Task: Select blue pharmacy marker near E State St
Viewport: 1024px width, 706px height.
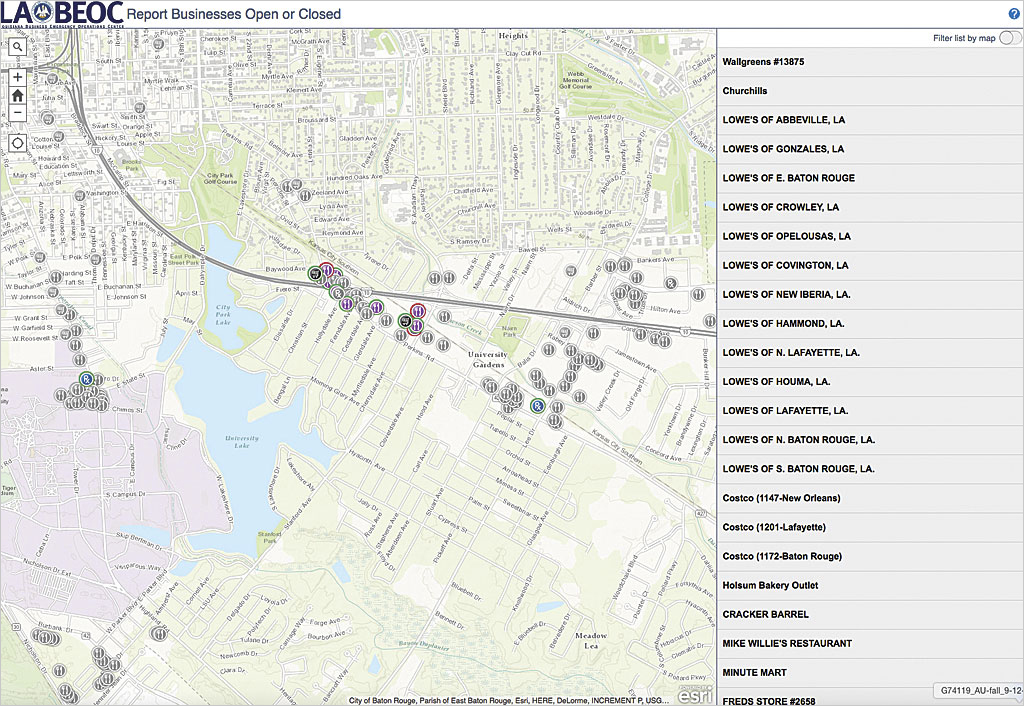Action: pyautogui.click(x=86, y=379)
